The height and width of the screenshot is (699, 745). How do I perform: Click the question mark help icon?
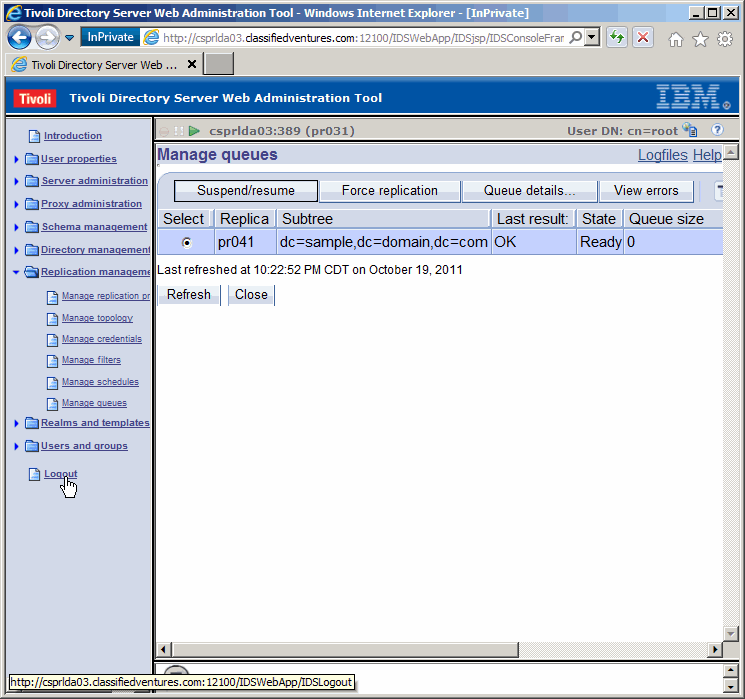click(717, 130)
